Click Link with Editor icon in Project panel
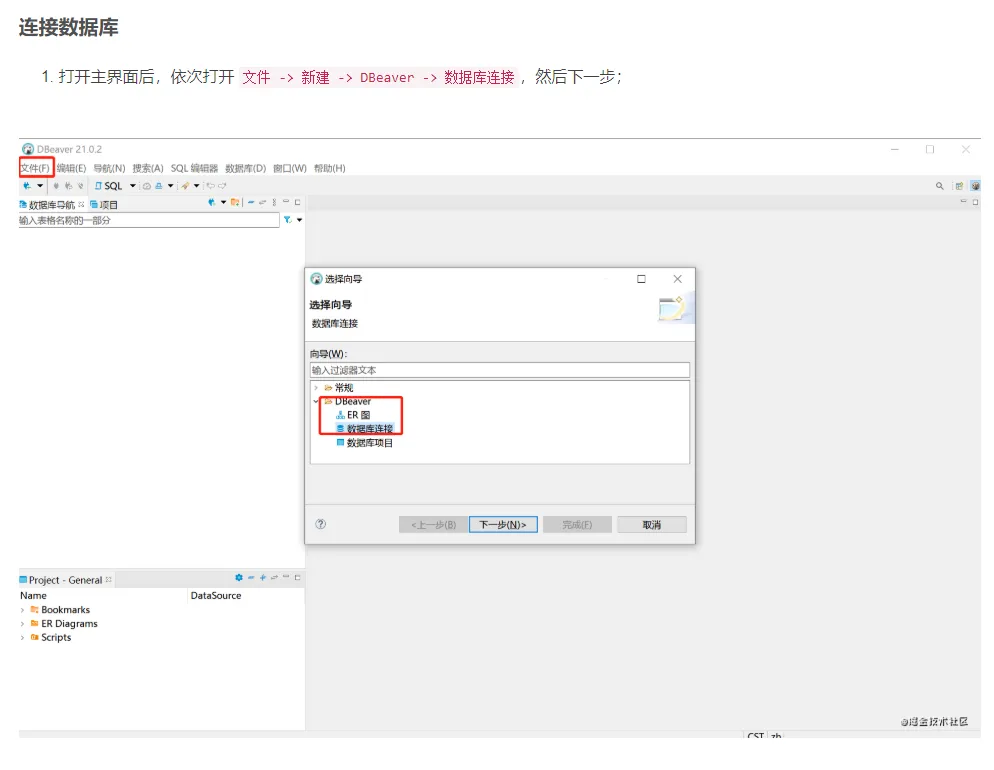This screenshot has width=994, height=770. pyautogui.click(x=274, y=577)
